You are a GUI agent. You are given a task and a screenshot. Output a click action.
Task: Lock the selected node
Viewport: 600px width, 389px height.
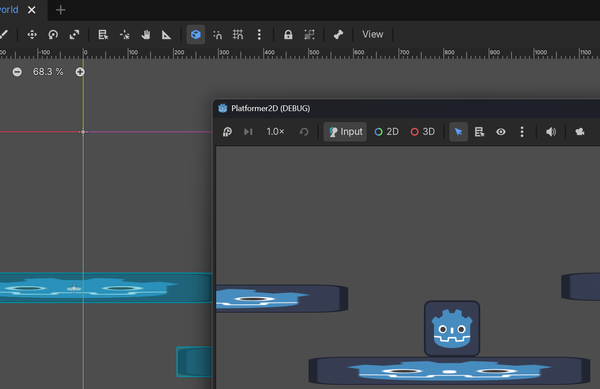point(288,35)
